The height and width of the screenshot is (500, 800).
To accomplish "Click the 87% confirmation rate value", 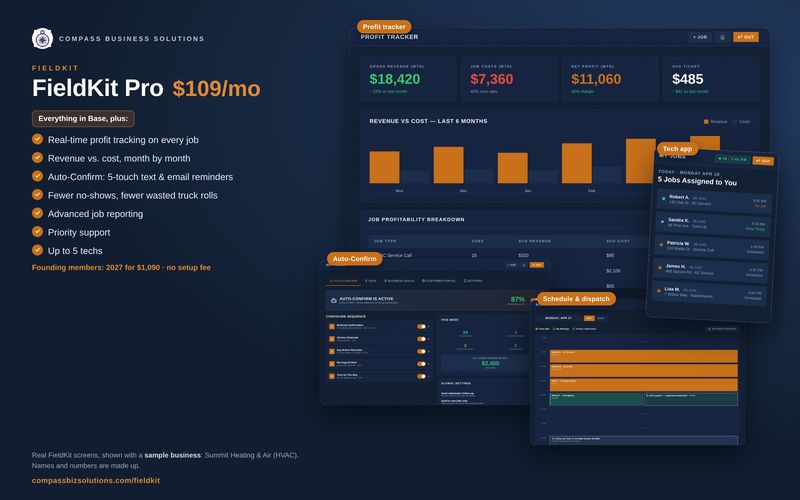I will coord(517,299).
